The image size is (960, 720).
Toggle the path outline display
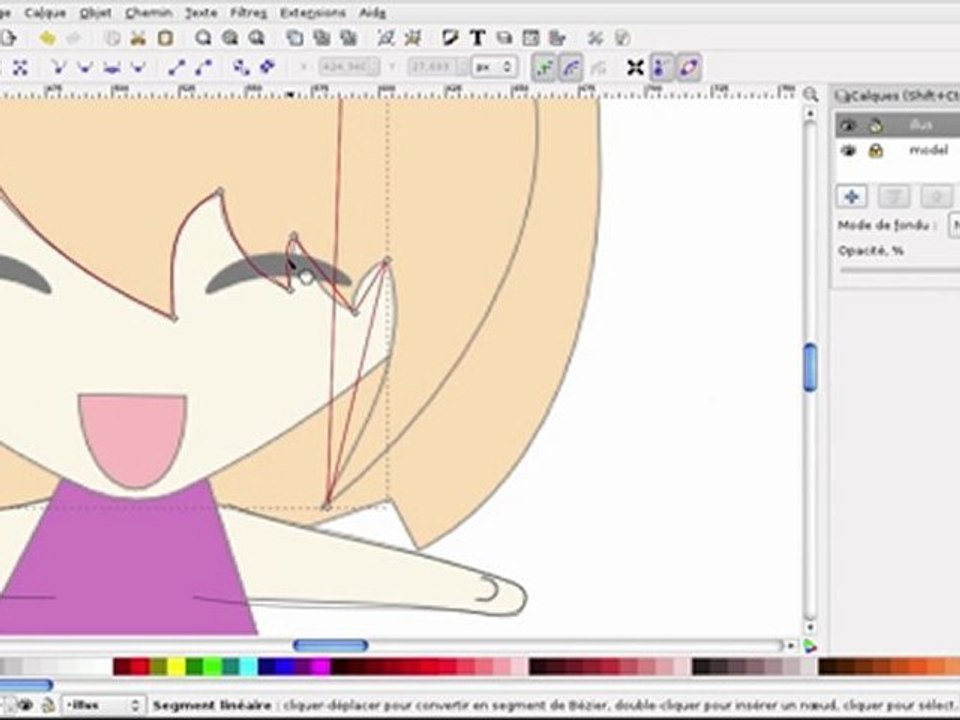[x=688, y=67]
